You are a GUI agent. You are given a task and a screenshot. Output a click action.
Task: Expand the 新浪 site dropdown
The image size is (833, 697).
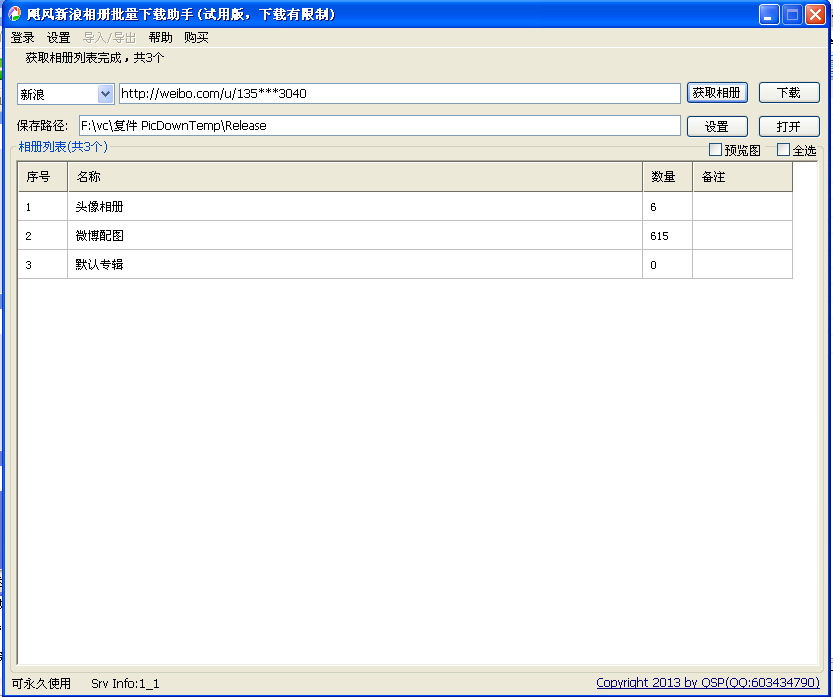pos(105,94)
